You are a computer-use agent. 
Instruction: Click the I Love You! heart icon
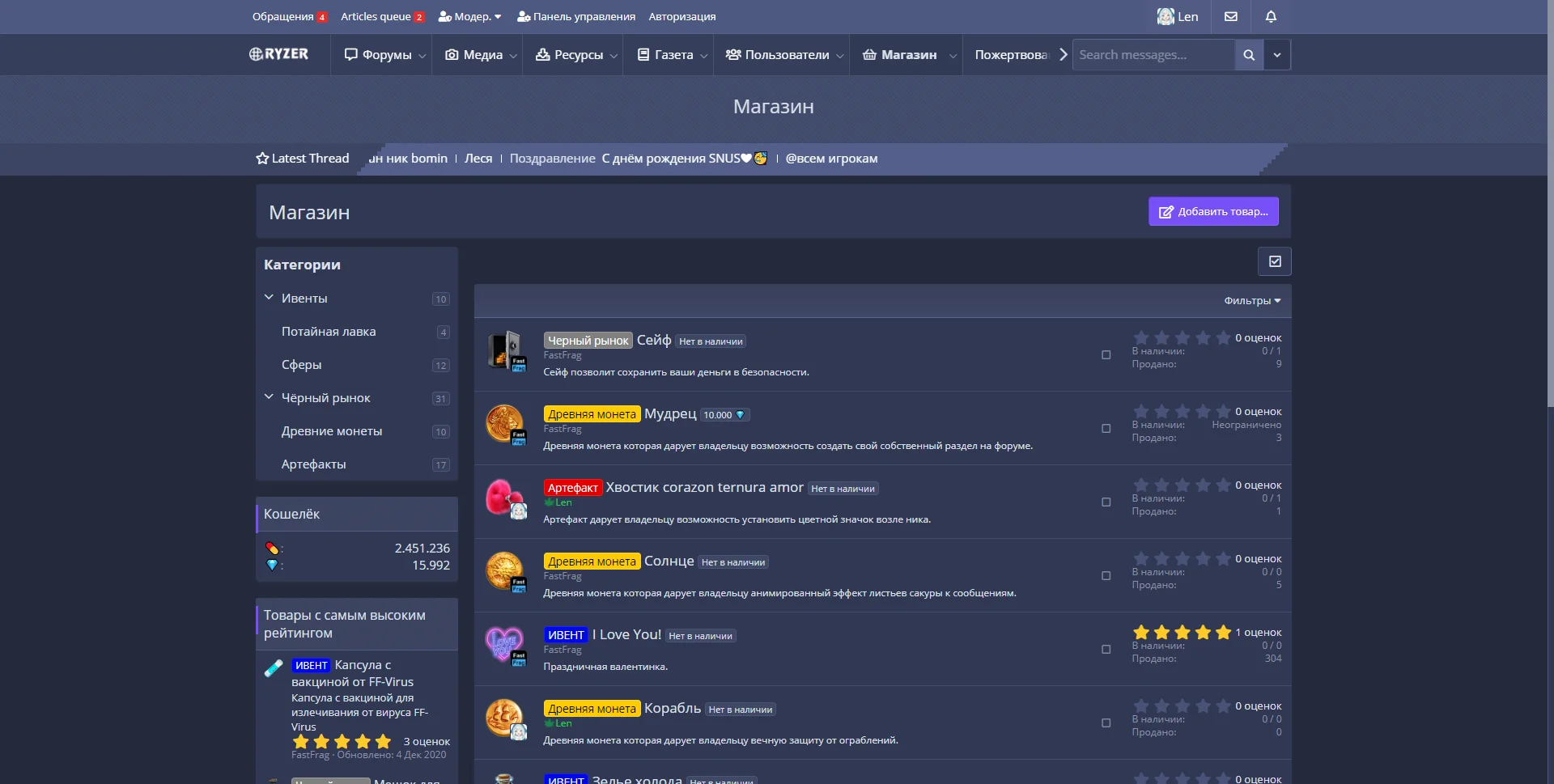[x=503, y=644]
